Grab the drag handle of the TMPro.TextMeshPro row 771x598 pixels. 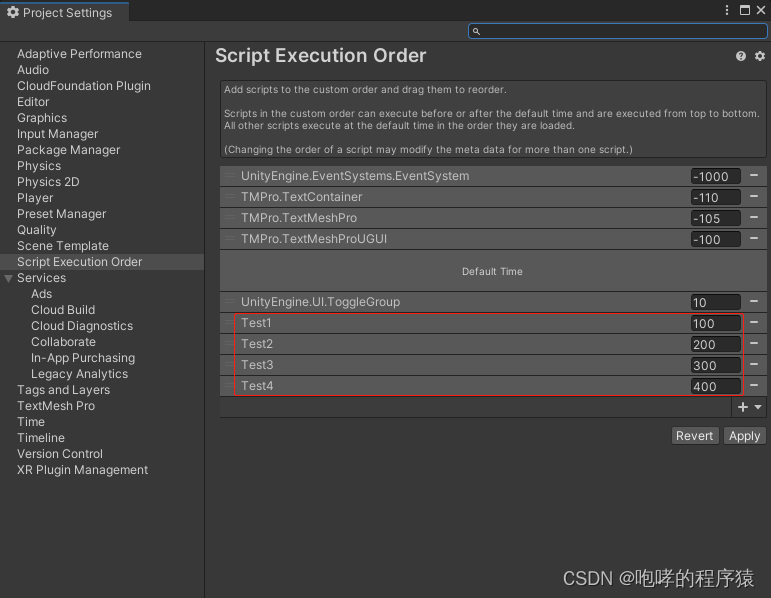[230, 217]
